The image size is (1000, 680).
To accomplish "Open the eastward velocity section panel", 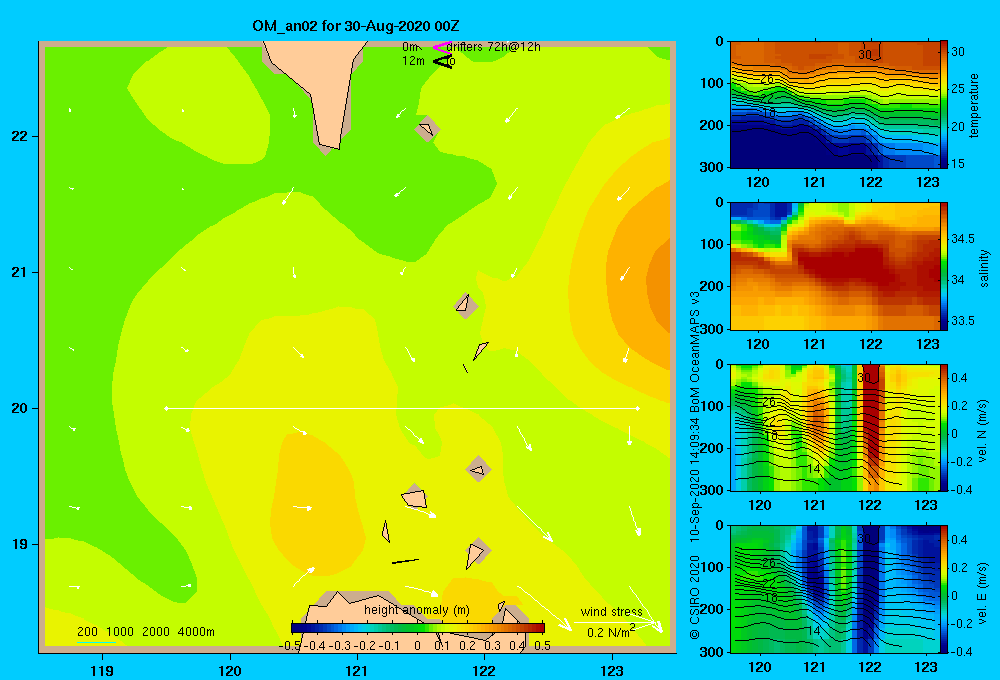I will point(835,589).
